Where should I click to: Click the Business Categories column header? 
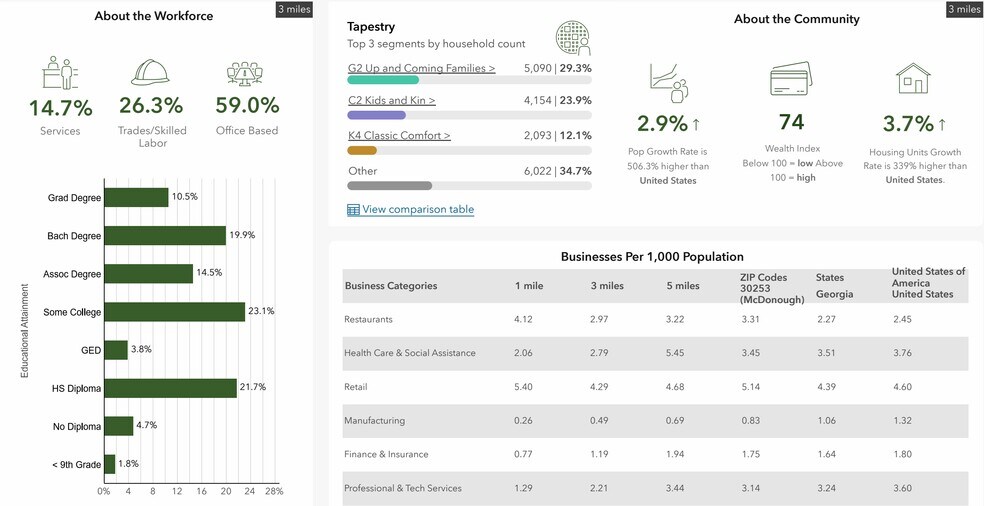(x=391, y=286)
